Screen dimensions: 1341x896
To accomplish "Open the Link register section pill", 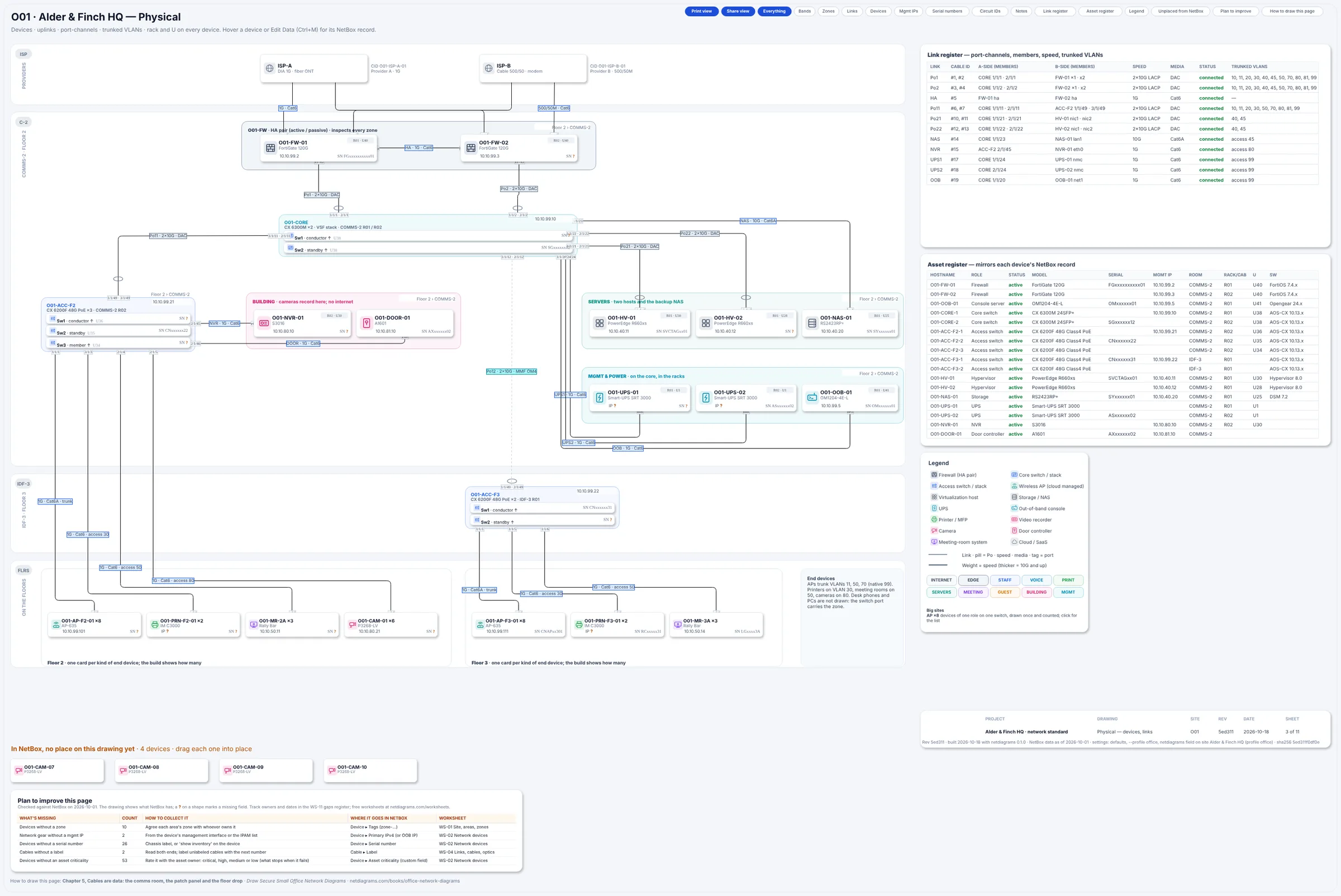I will [x=1054, y=11].
